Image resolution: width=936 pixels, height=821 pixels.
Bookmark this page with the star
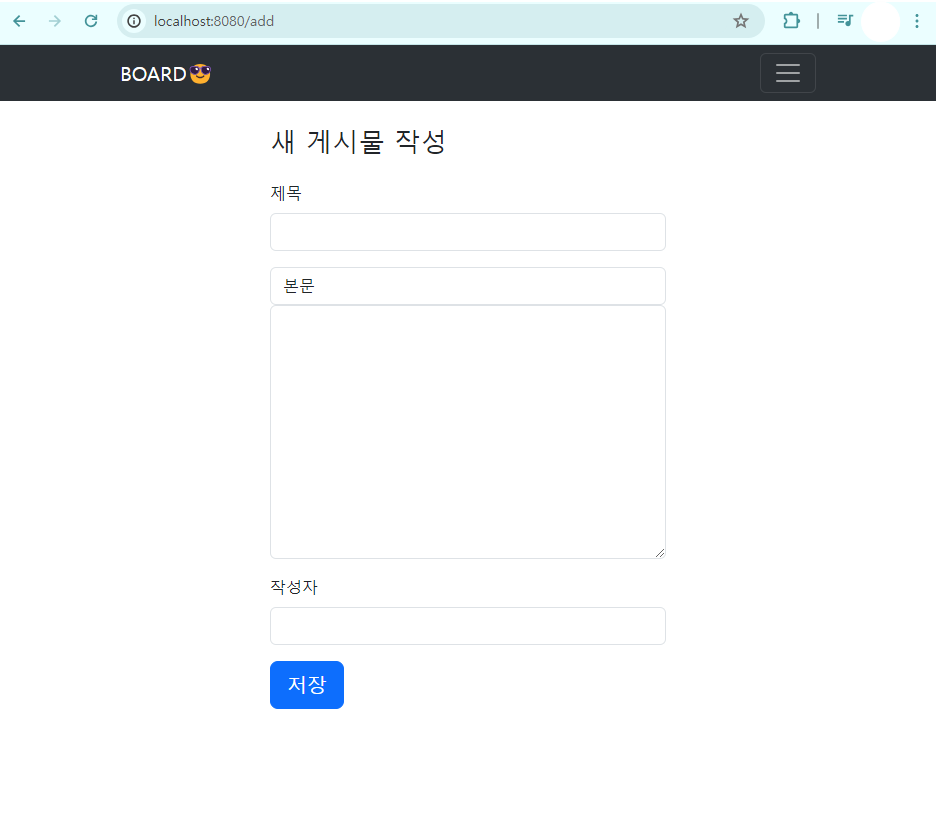pyautogui.click(x=741, y=21)
